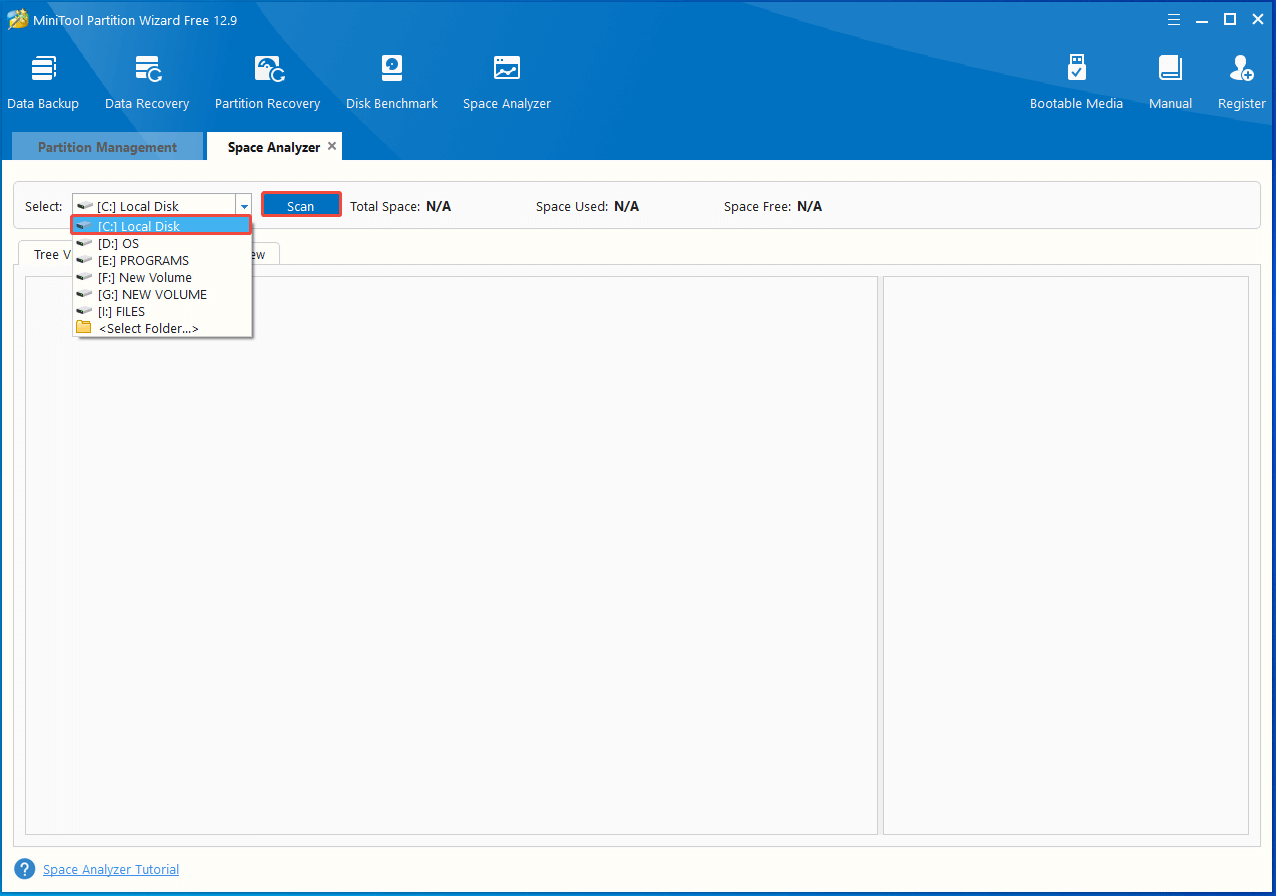Choose [D:] OS from the drive list
This screenshot has width=1276, height=896.
click(161, 243)
